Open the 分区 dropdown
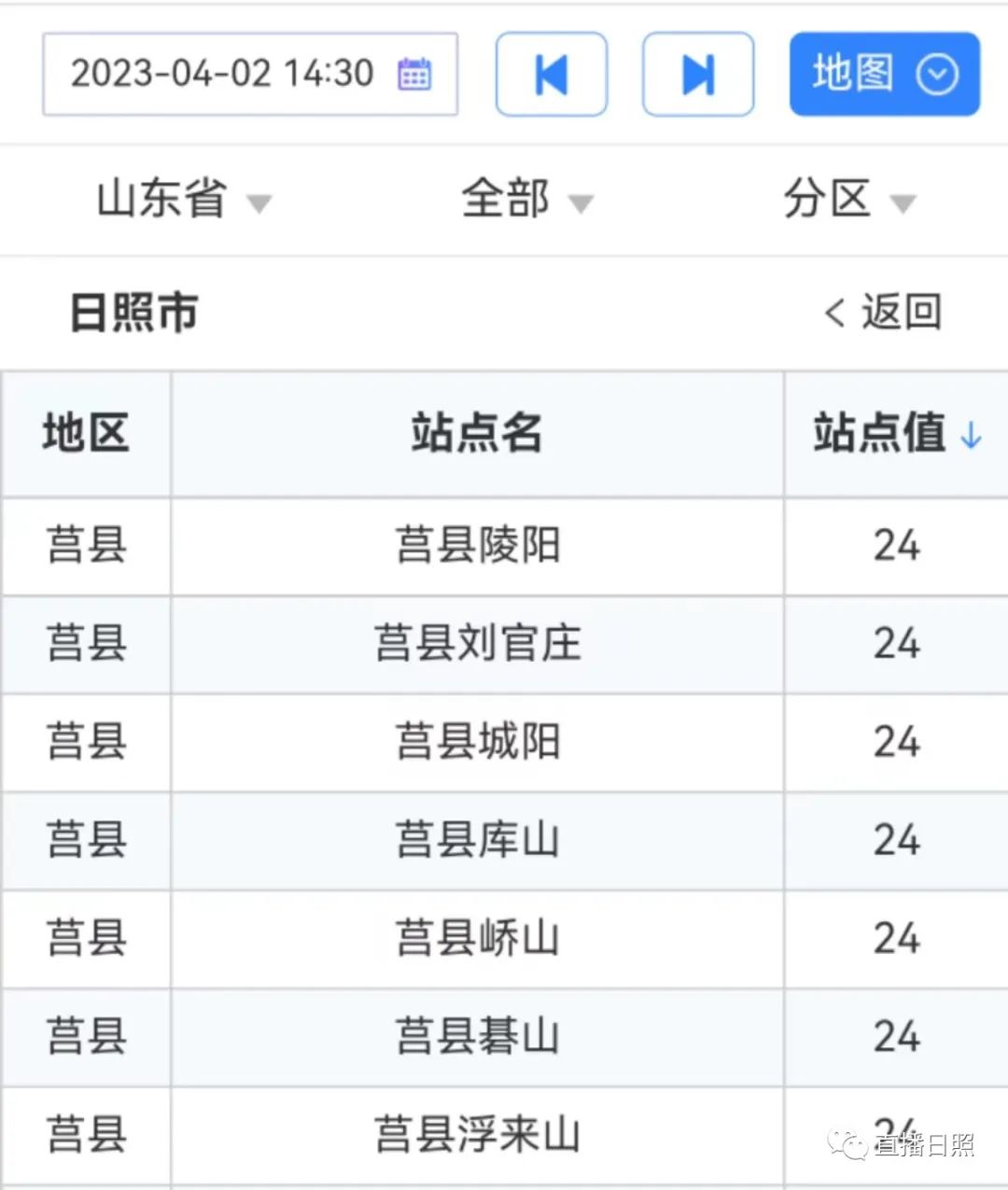The width and height of the screenshot is (1008, 1190). click(x=848, y=200)
